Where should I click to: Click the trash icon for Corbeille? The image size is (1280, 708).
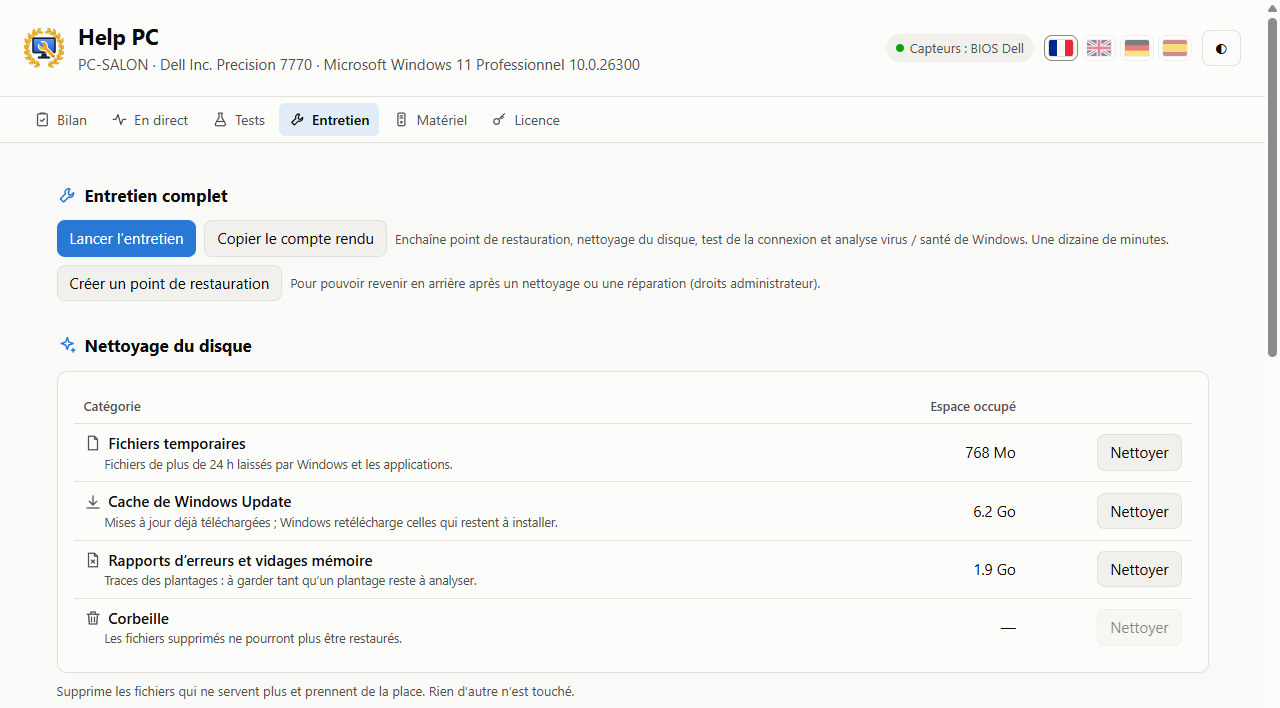click(x=93, y=618)
